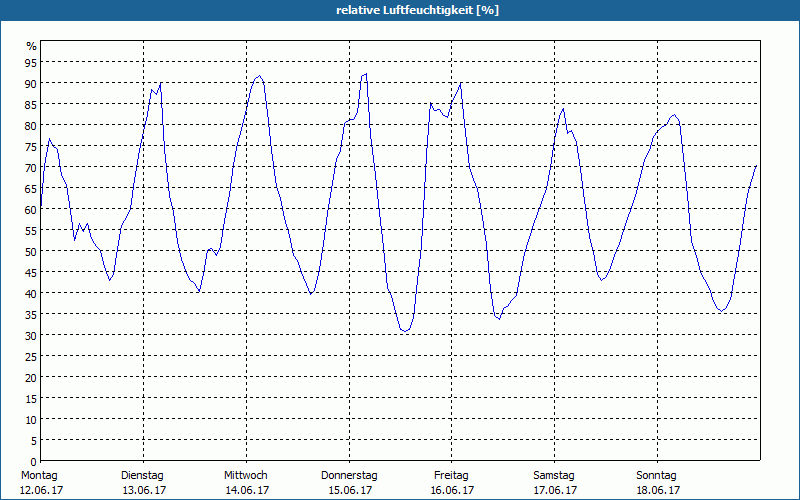Click the y-axis value 55

[31, 231]
